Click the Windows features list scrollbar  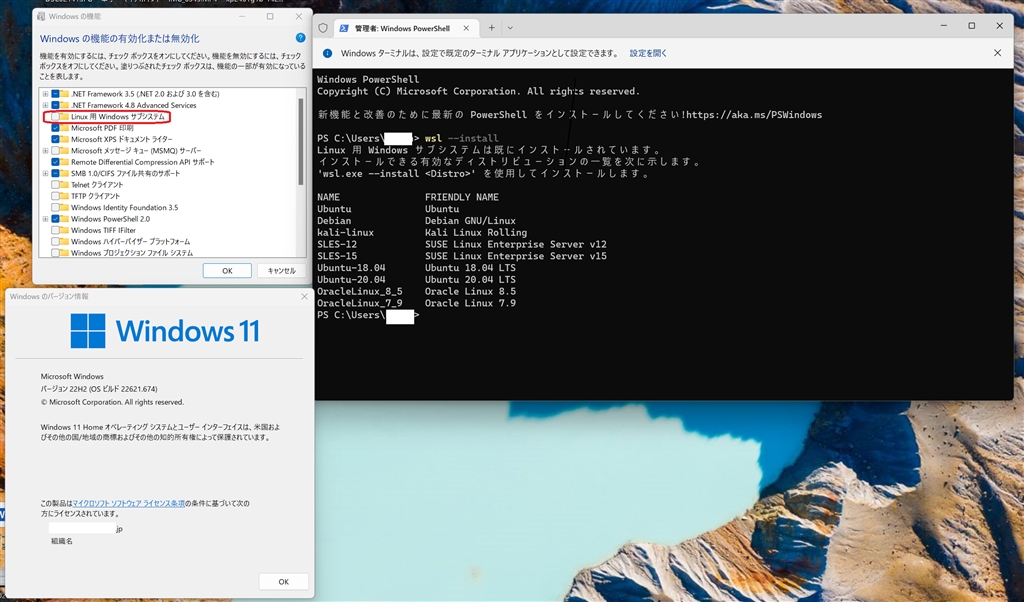[301, 141]
